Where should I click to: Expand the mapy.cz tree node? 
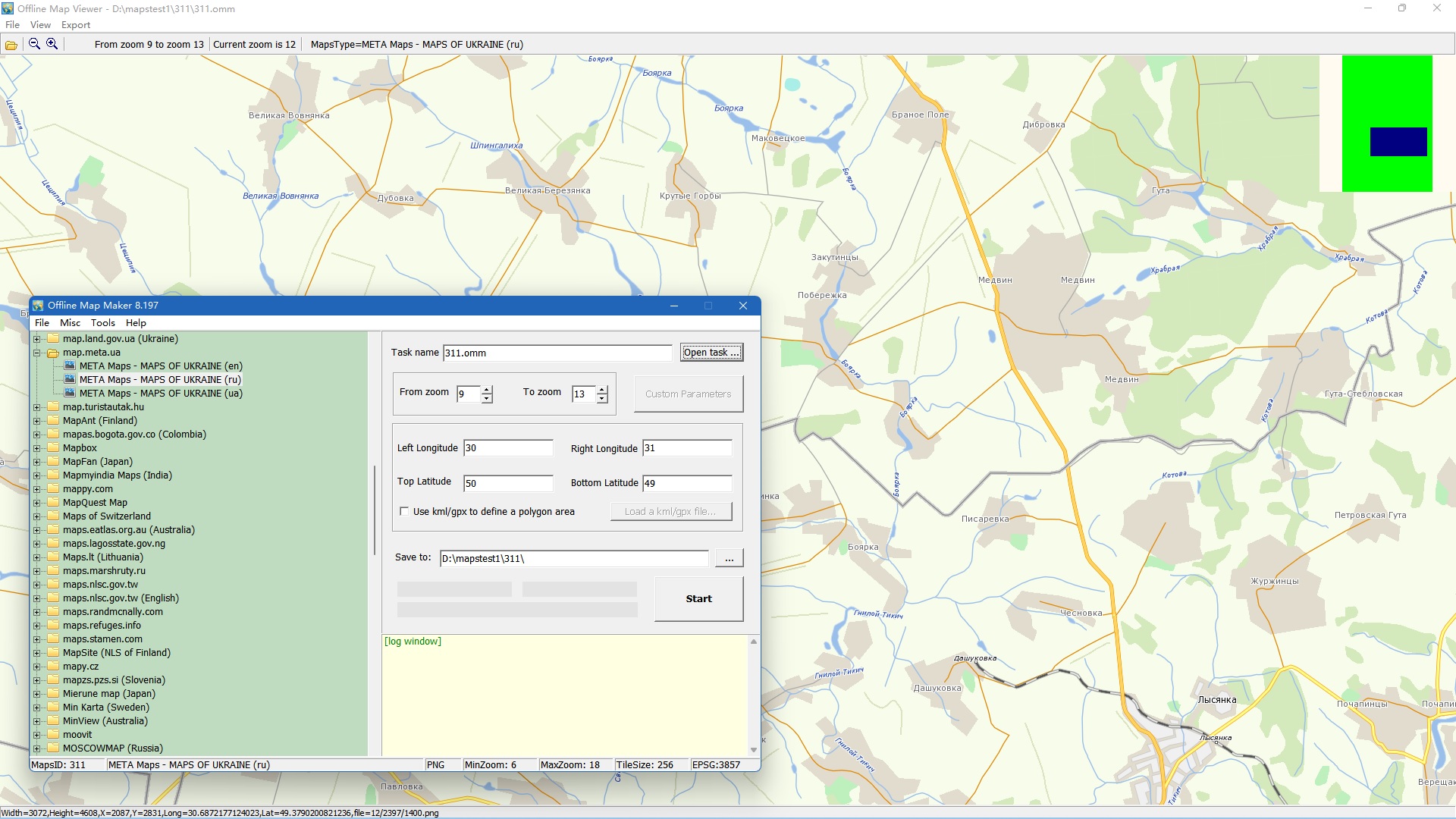point(36,667)
